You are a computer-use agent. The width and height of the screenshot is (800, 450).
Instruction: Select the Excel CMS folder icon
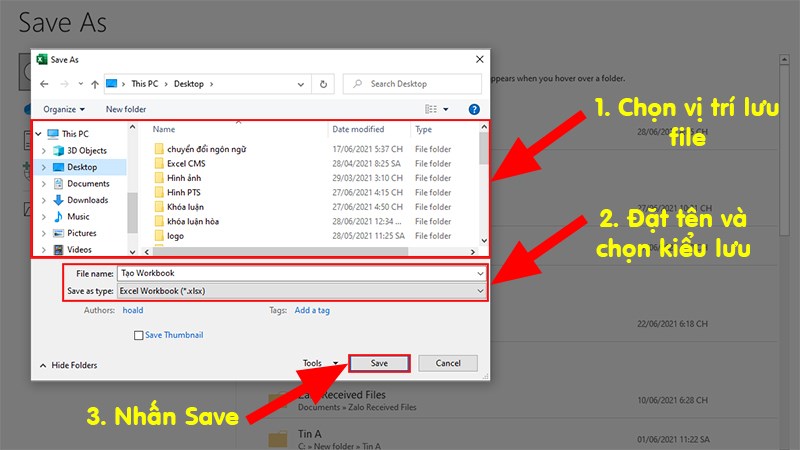[x=159, y=163]
